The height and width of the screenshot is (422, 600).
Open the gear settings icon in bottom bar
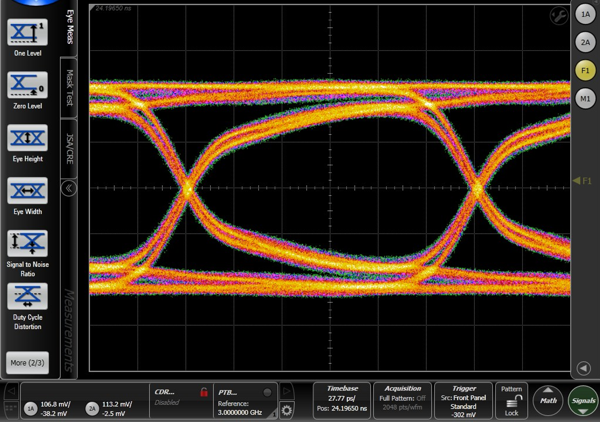[286, 411]
